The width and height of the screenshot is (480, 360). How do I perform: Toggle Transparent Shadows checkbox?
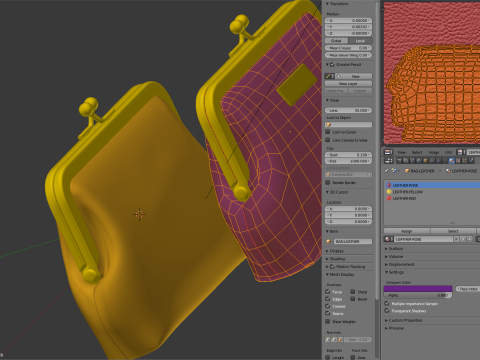[x=387, y=311]
